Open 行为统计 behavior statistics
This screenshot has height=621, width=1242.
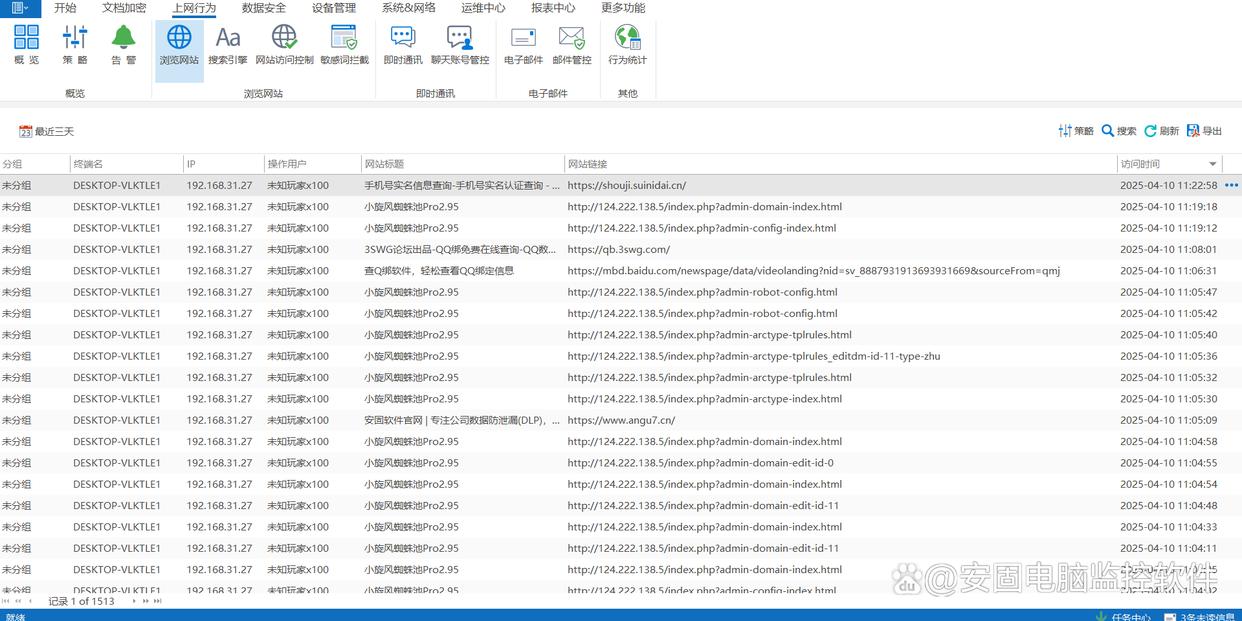pyautogui.click(x=628, y=45)
